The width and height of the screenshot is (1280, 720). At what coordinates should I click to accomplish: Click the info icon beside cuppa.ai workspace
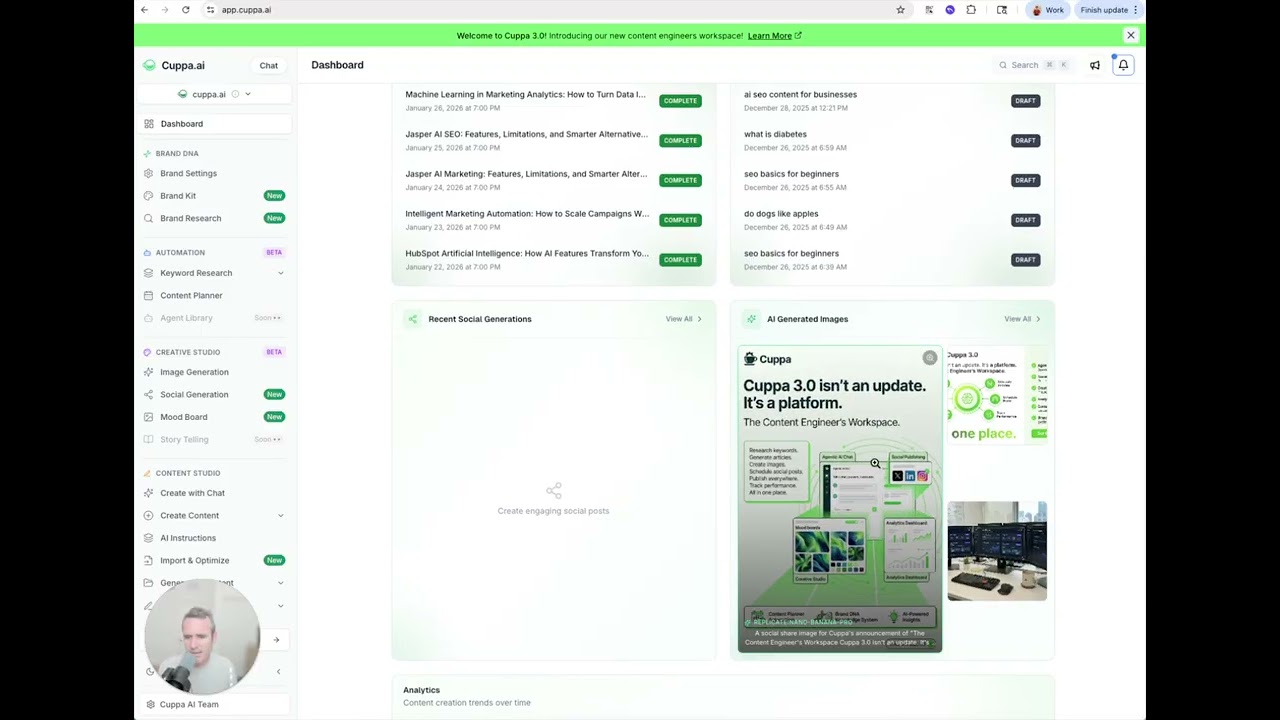coord(235,94)
